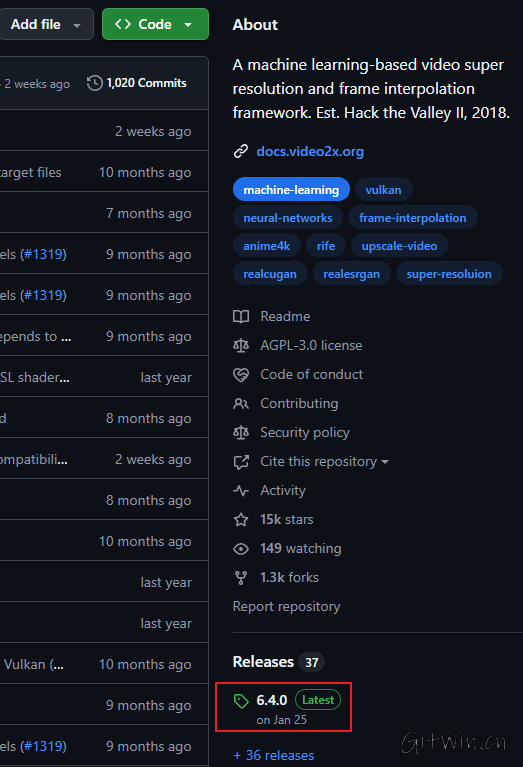Click the fork icon beside 1.3k forks
Image resolution: width=523 pixels, height=767 pixels.
pyautogui.click(x=241, y=578)
